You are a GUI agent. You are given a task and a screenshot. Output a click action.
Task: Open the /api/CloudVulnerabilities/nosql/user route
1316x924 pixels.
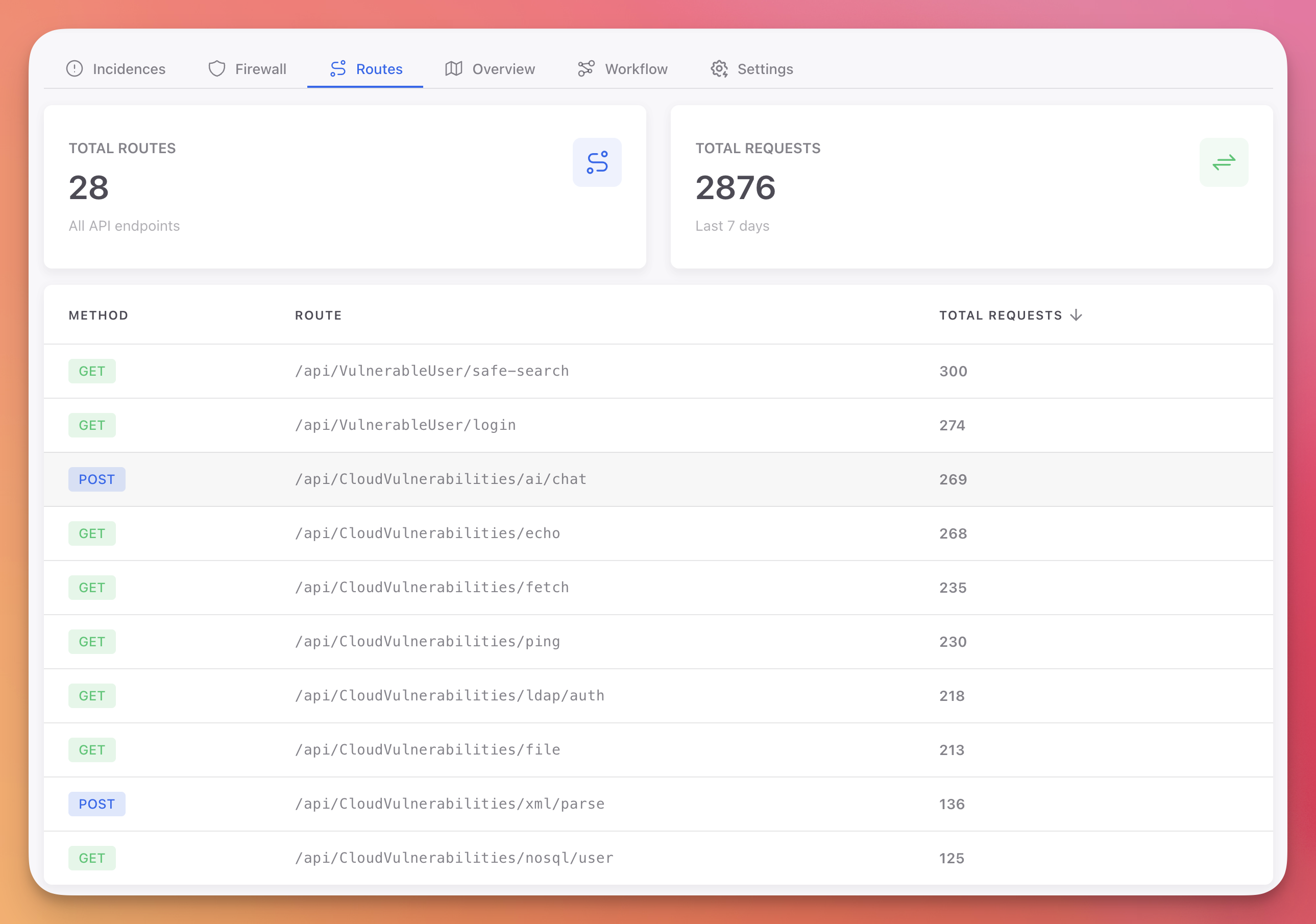tap(453, 858)
